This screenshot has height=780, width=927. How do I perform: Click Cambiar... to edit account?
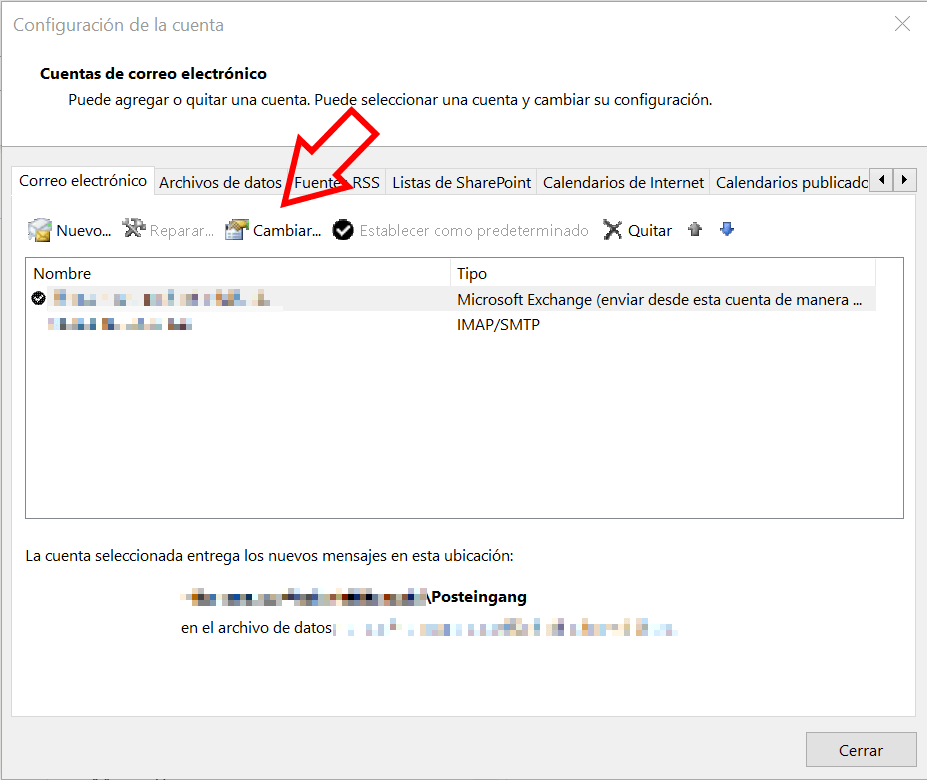(x=287, y=231)
